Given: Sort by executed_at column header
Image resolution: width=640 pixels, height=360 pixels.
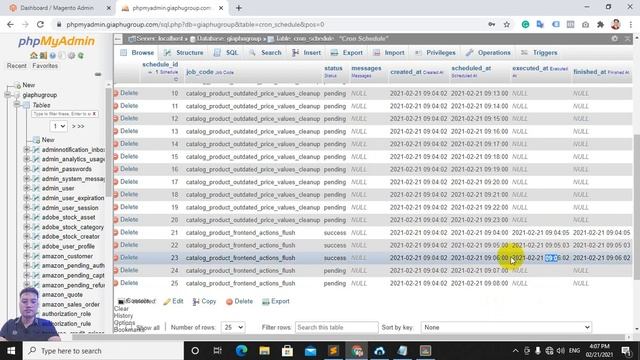Looking at the screenshot, I should pyautogui.click(x=530, y=68).
